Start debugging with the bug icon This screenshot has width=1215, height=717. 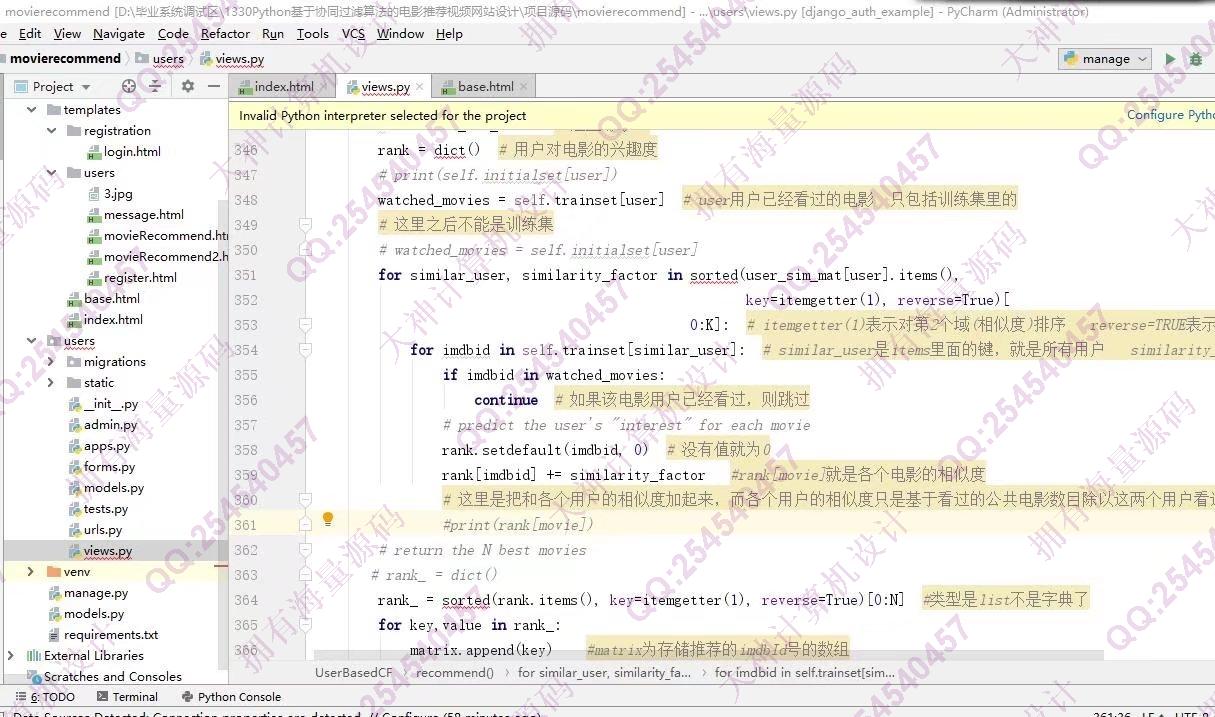coord(1195,59)
